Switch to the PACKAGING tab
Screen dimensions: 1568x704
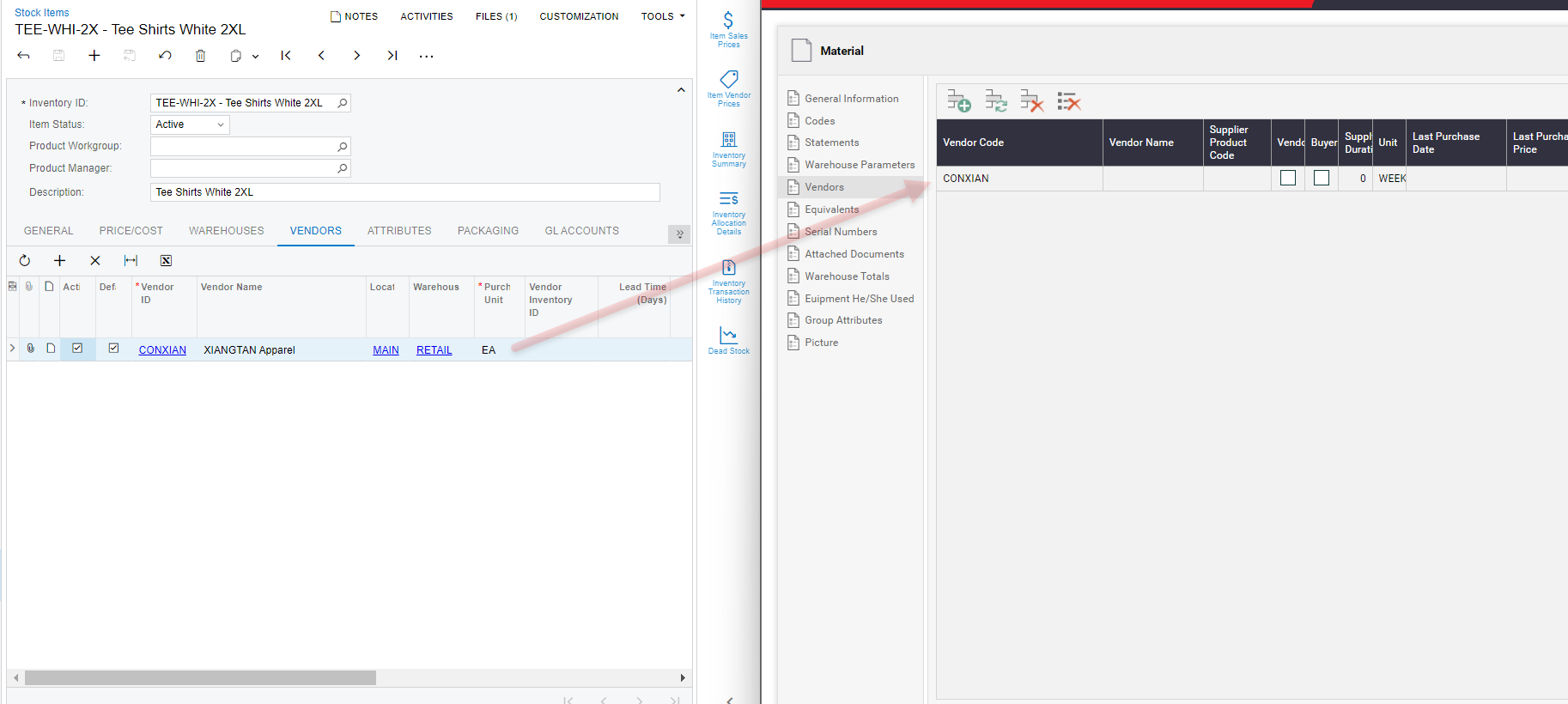pos(488,231)
